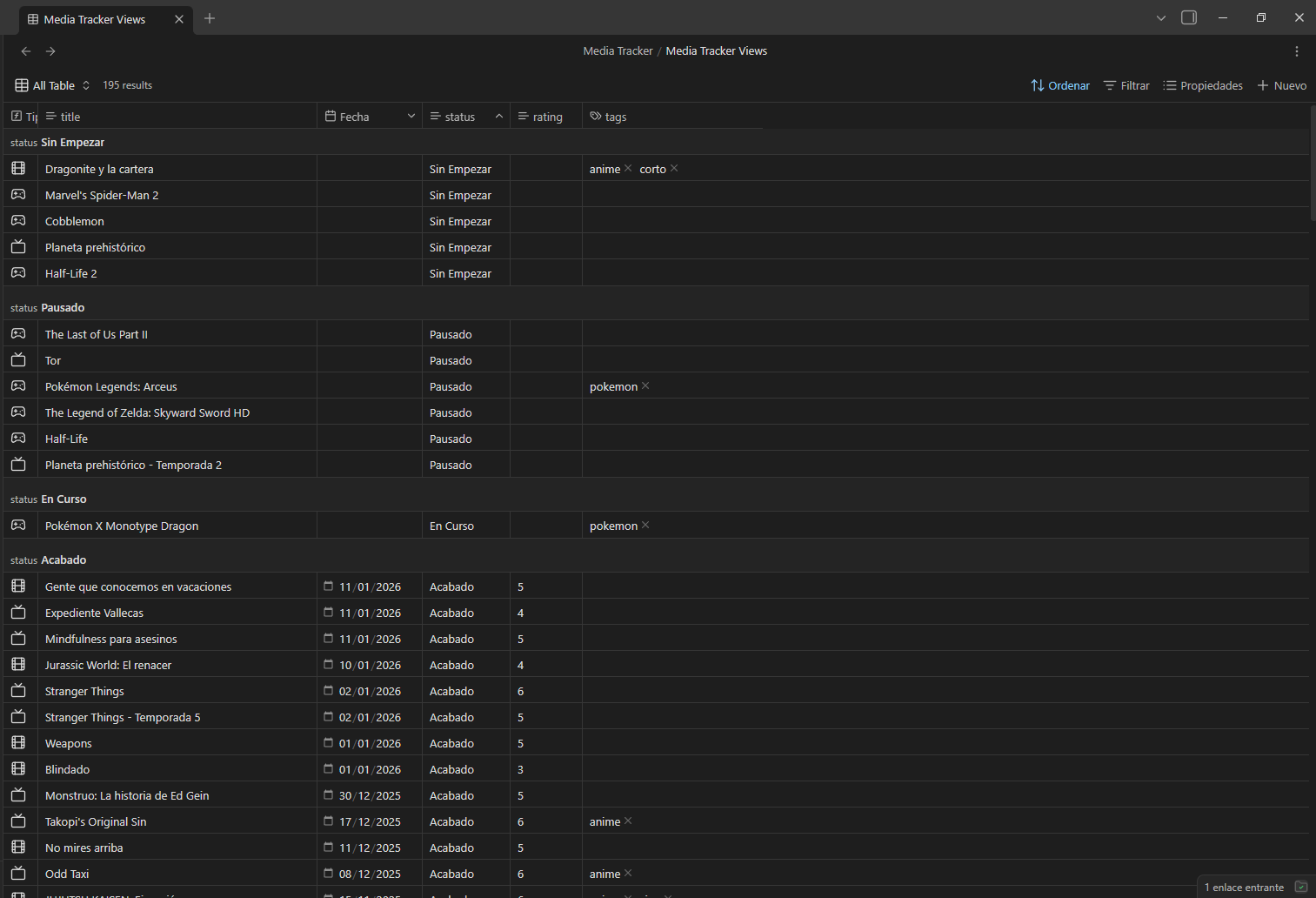Click the chevron in the status column header

coord(498,115)
